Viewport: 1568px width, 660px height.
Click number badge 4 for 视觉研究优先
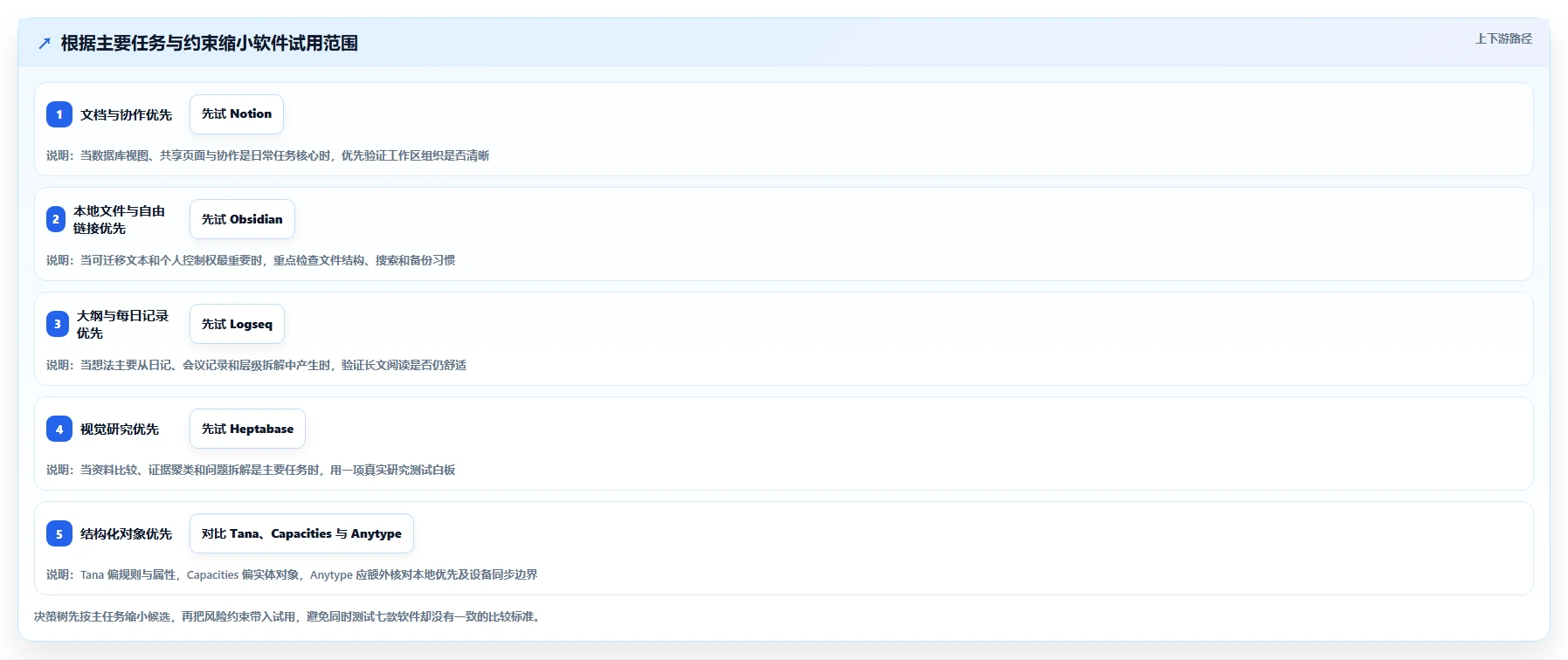click(x=59, y=429)
